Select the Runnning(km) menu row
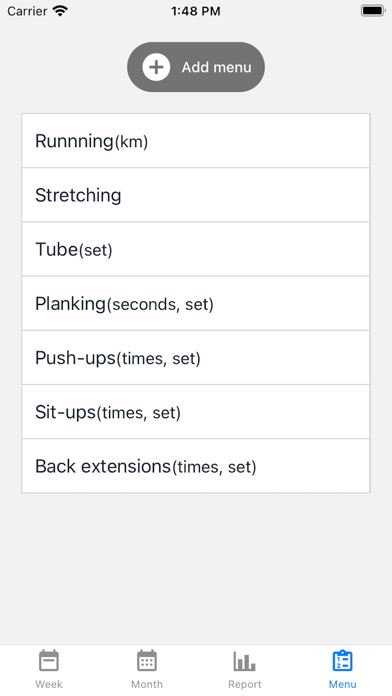 click(x=196, y=141)
